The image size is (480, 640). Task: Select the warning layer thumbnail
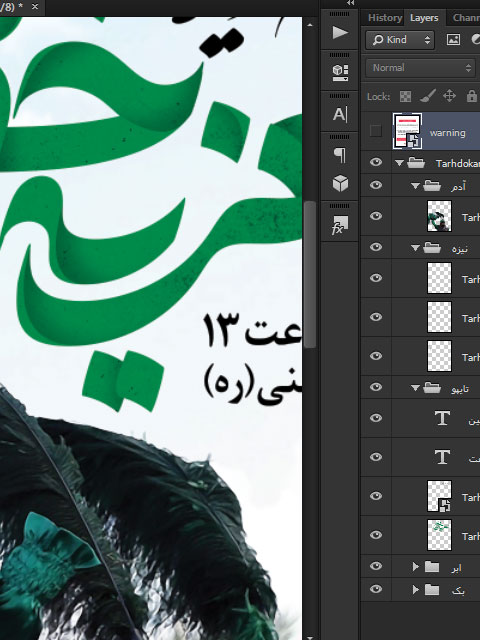point(407,131)
